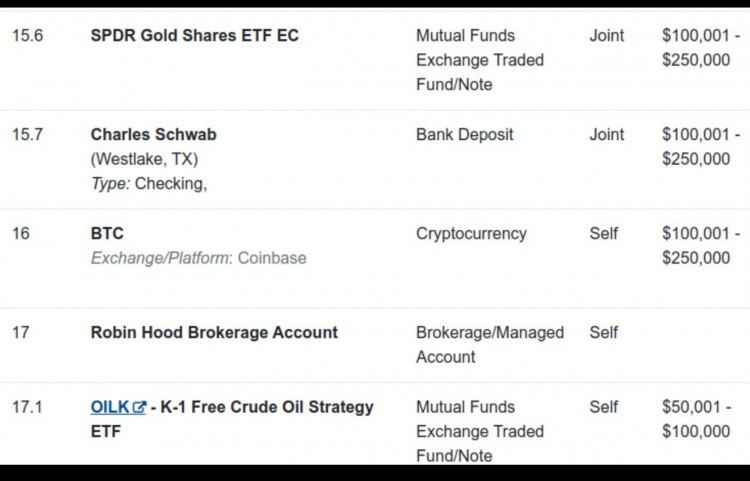750x481 pixels.
Task: Click the Bank Deposit asset type cell
Action: (464, 134)
